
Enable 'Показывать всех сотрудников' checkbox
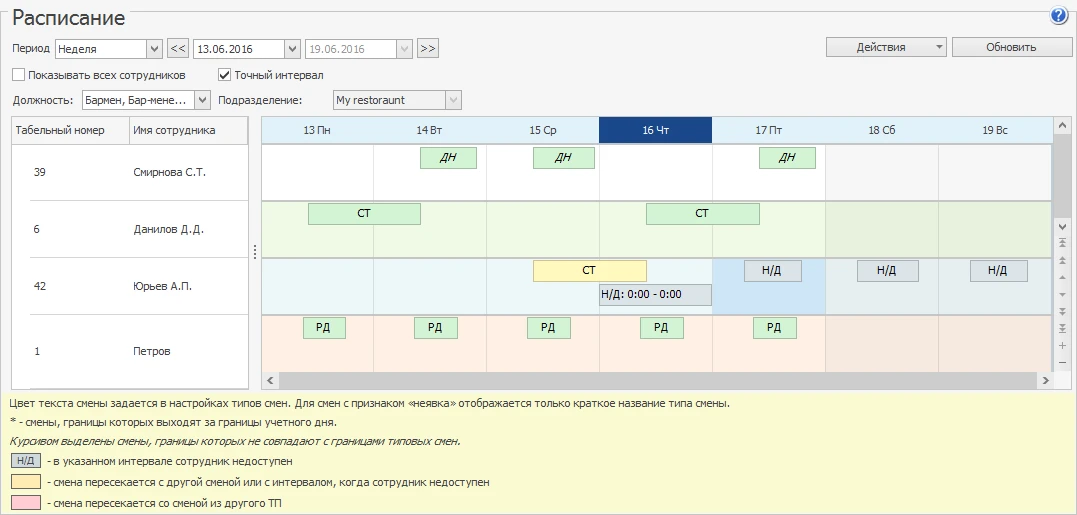[19, 75]
